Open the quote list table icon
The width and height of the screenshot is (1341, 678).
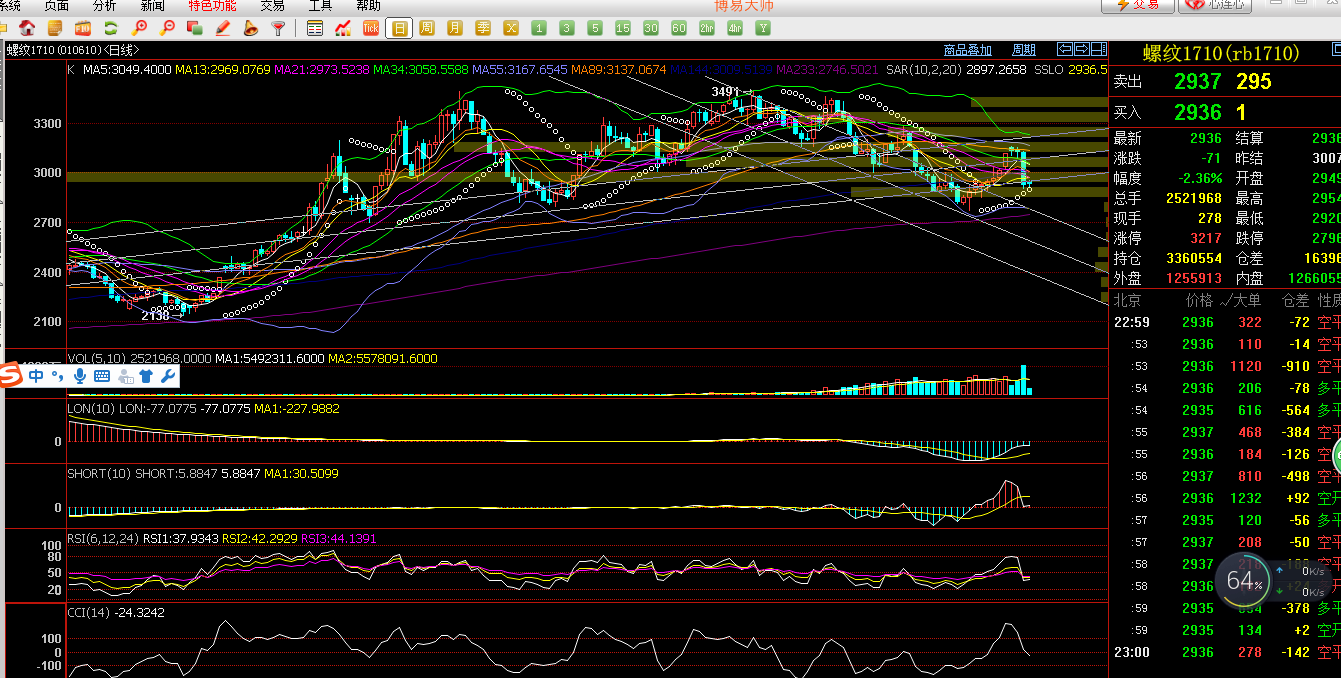[x=315, y=28]
